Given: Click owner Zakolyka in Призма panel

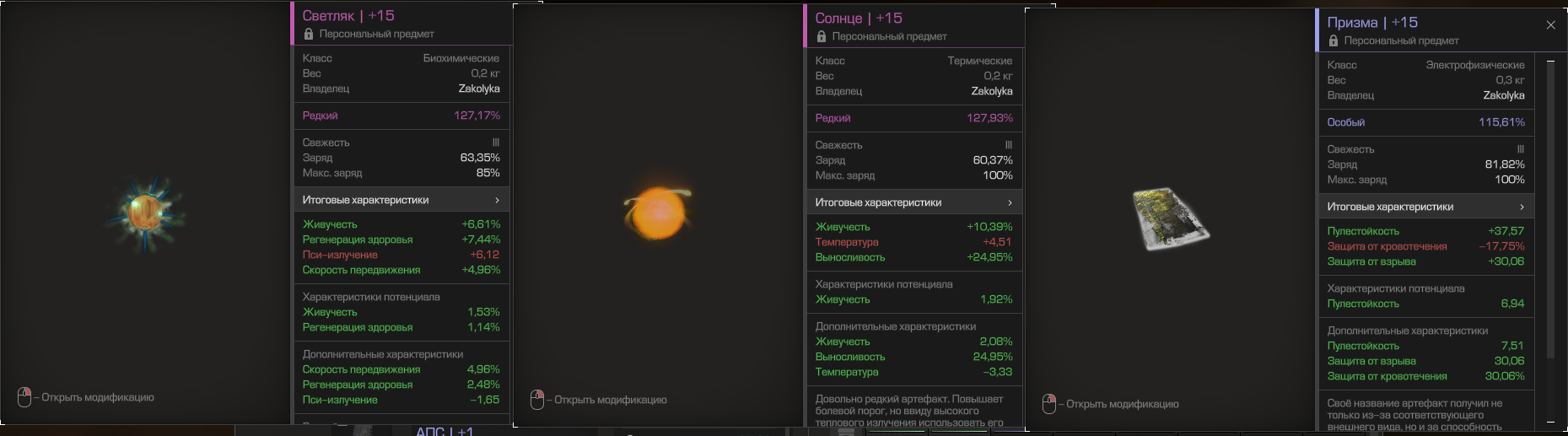Looking at the screenshot, I should tap(1504, 95).
